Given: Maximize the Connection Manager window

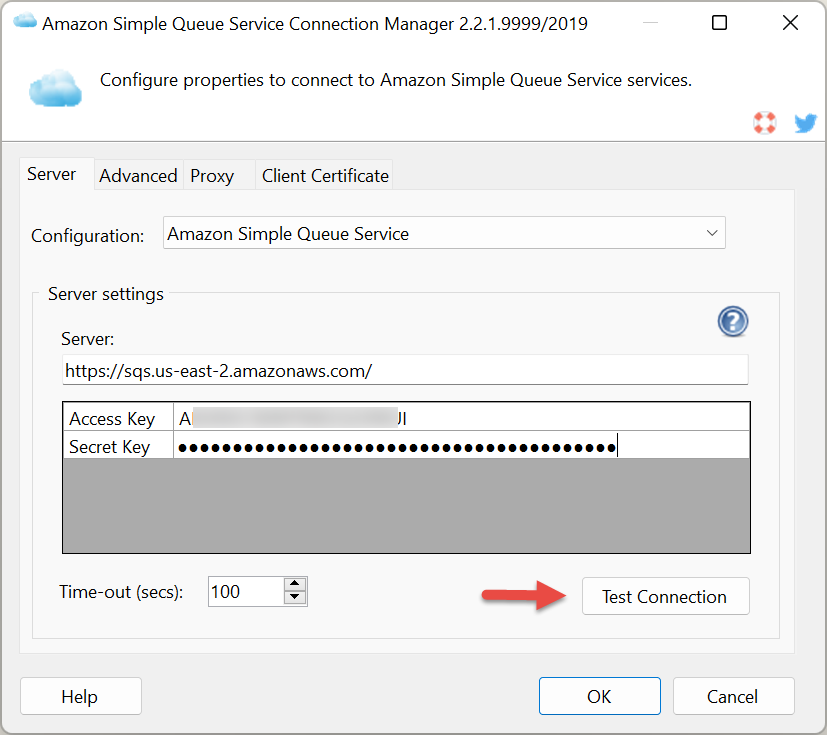Looking at the screenshot, I should coord(719,23).
